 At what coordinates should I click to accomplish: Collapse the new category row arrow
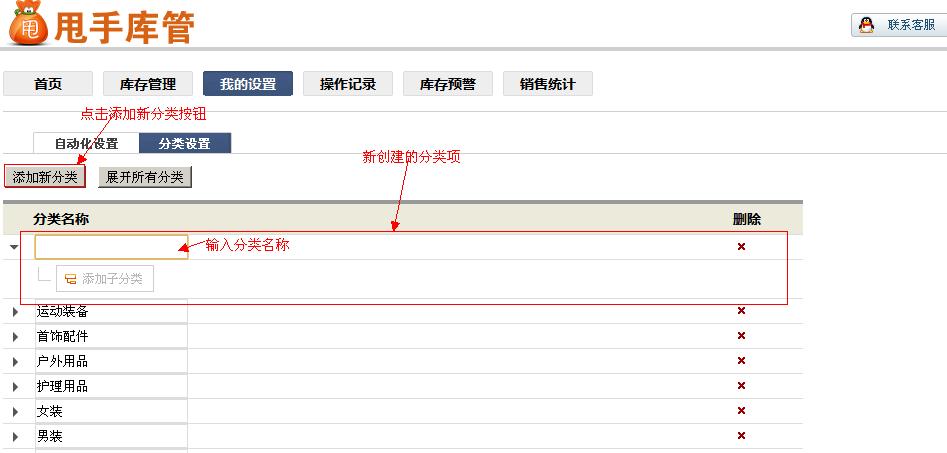click(14, 247)
